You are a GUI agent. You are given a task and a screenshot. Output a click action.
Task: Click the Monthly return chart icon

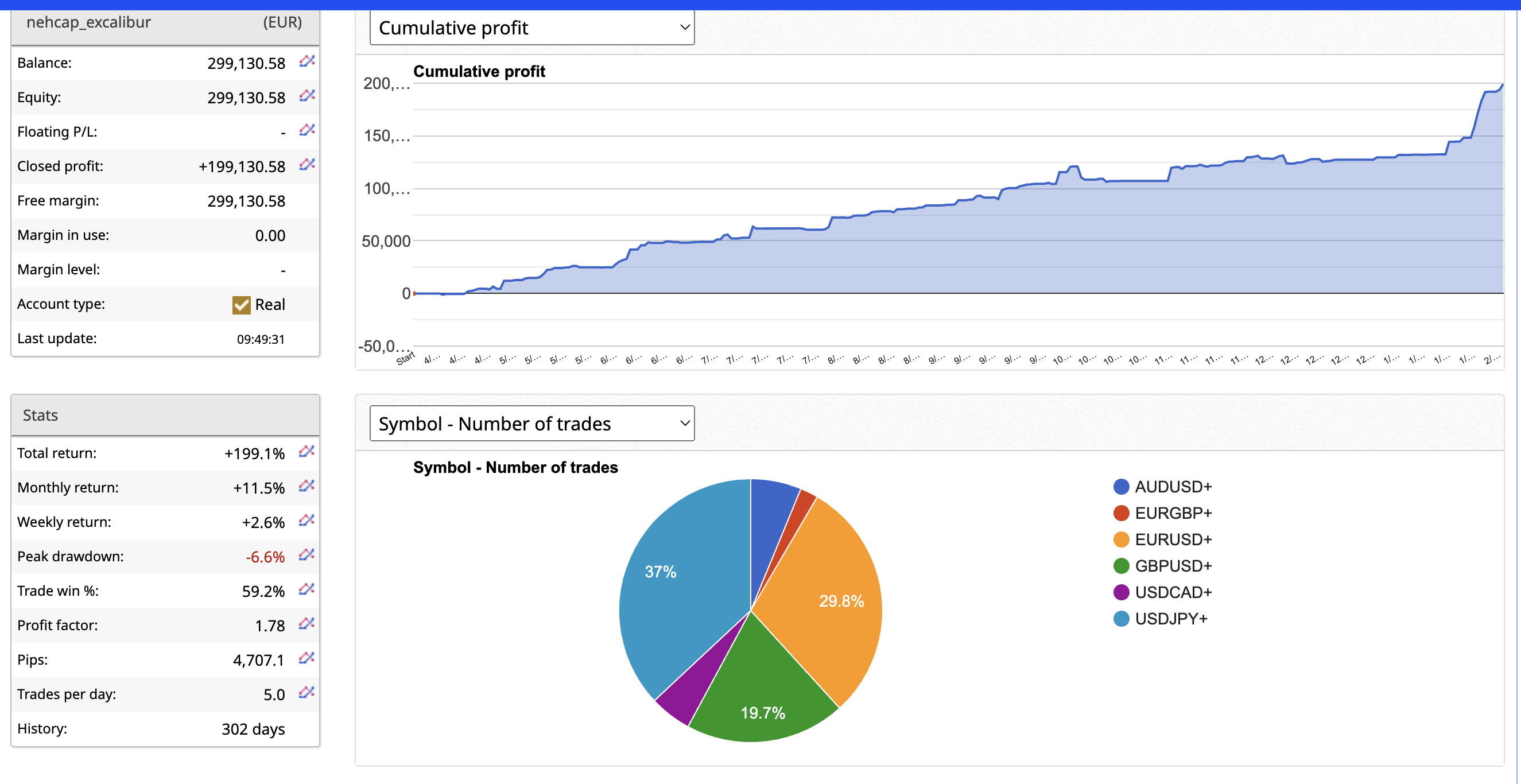click(x=306, y=486)
